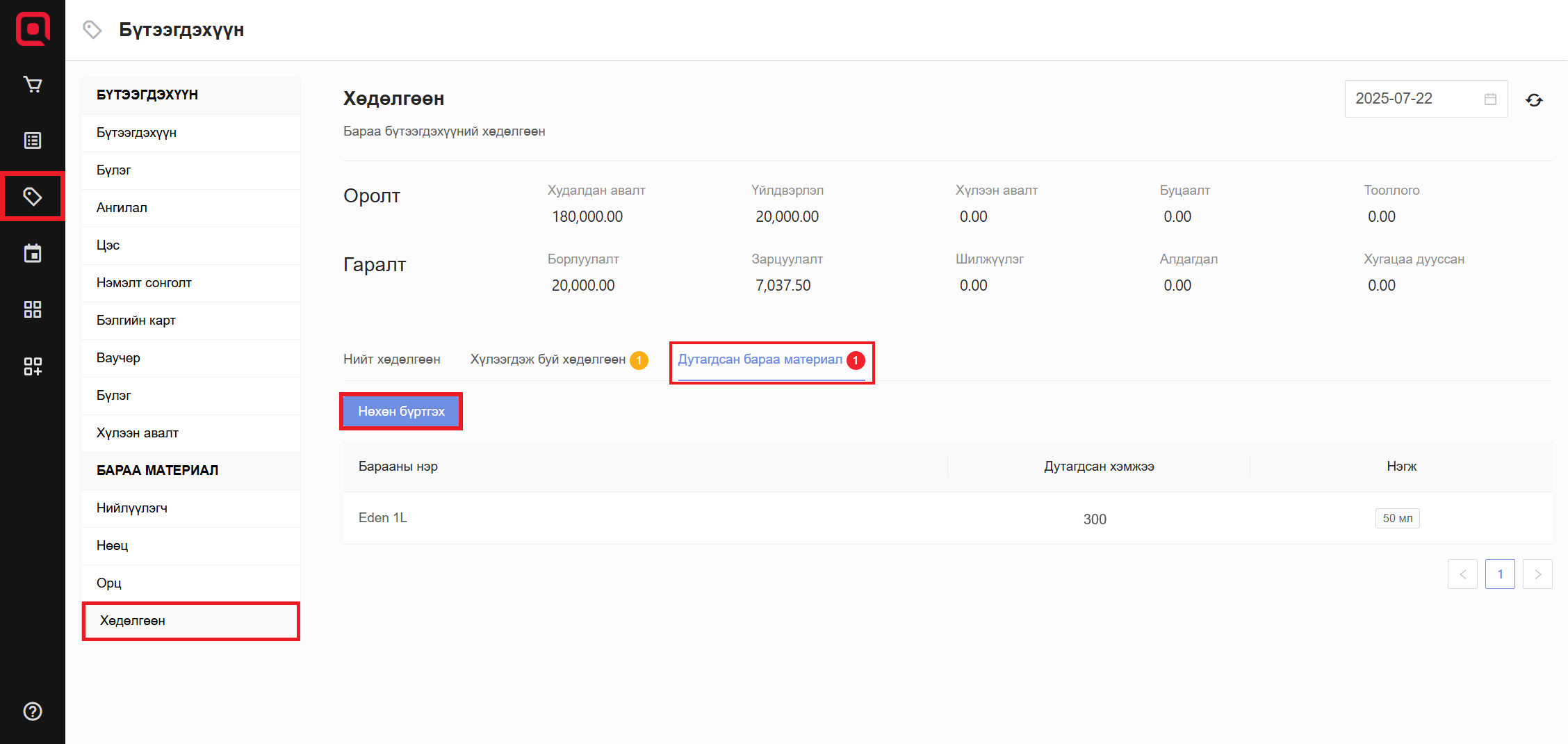Open the calendar sidebar icon
The height and width of the screenshot is (744, 1568).
tap(33, 253)
